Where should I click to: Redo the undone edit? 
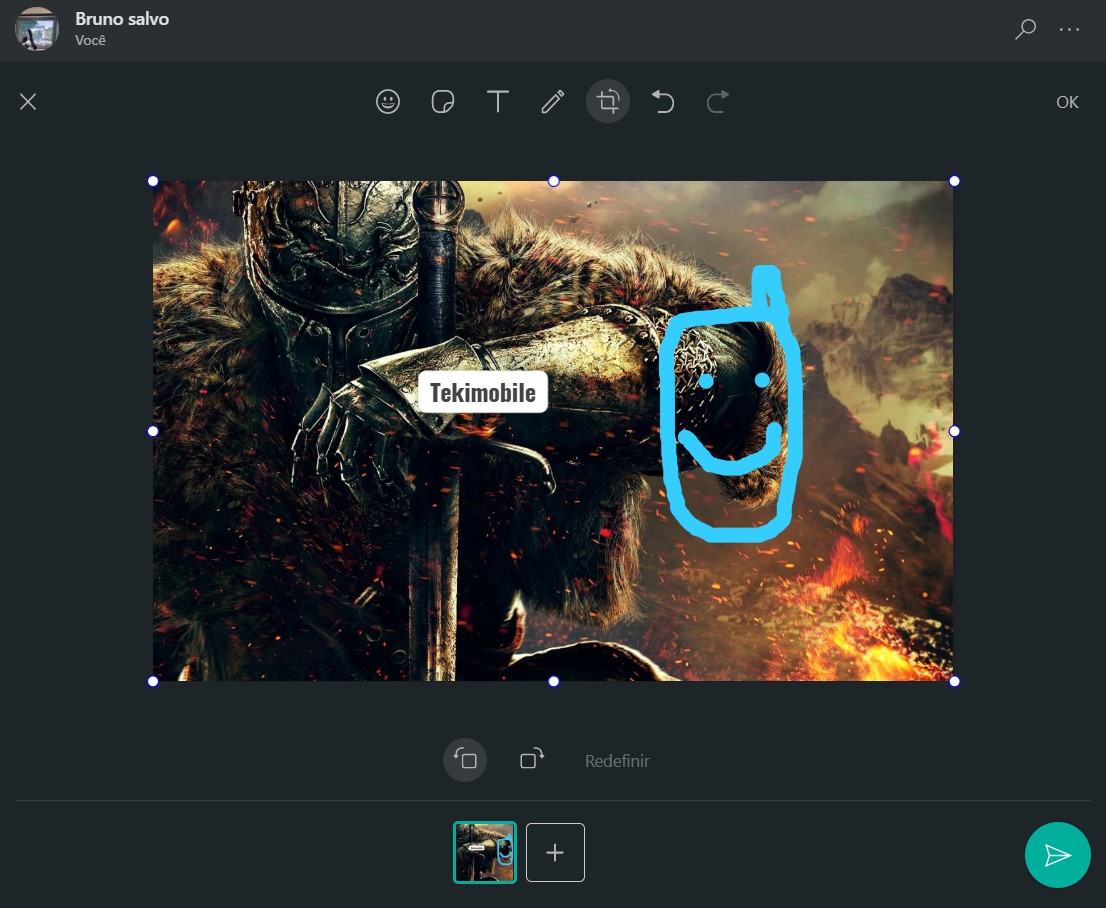718,102
